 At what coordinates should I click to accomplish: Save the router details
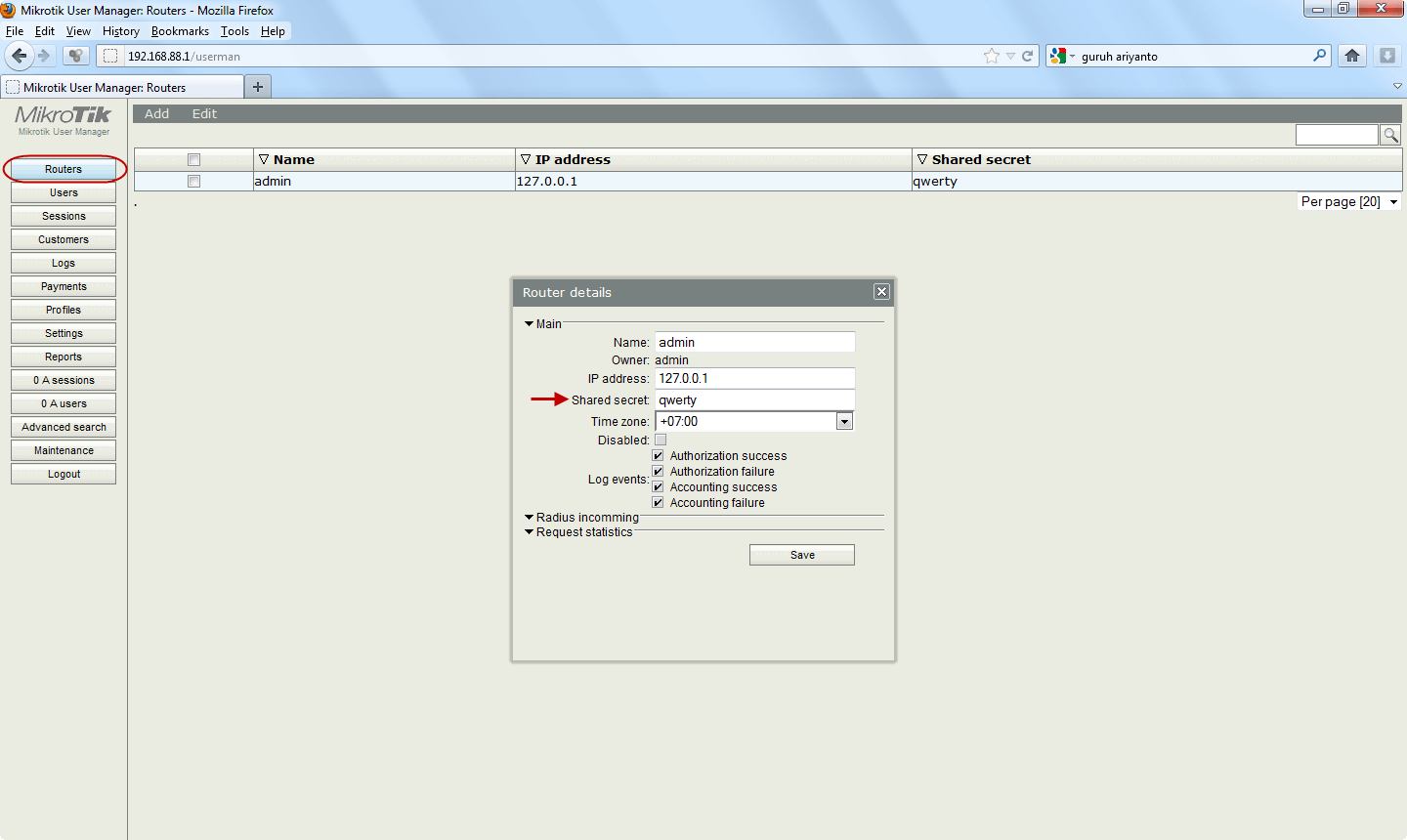(802, 555)
